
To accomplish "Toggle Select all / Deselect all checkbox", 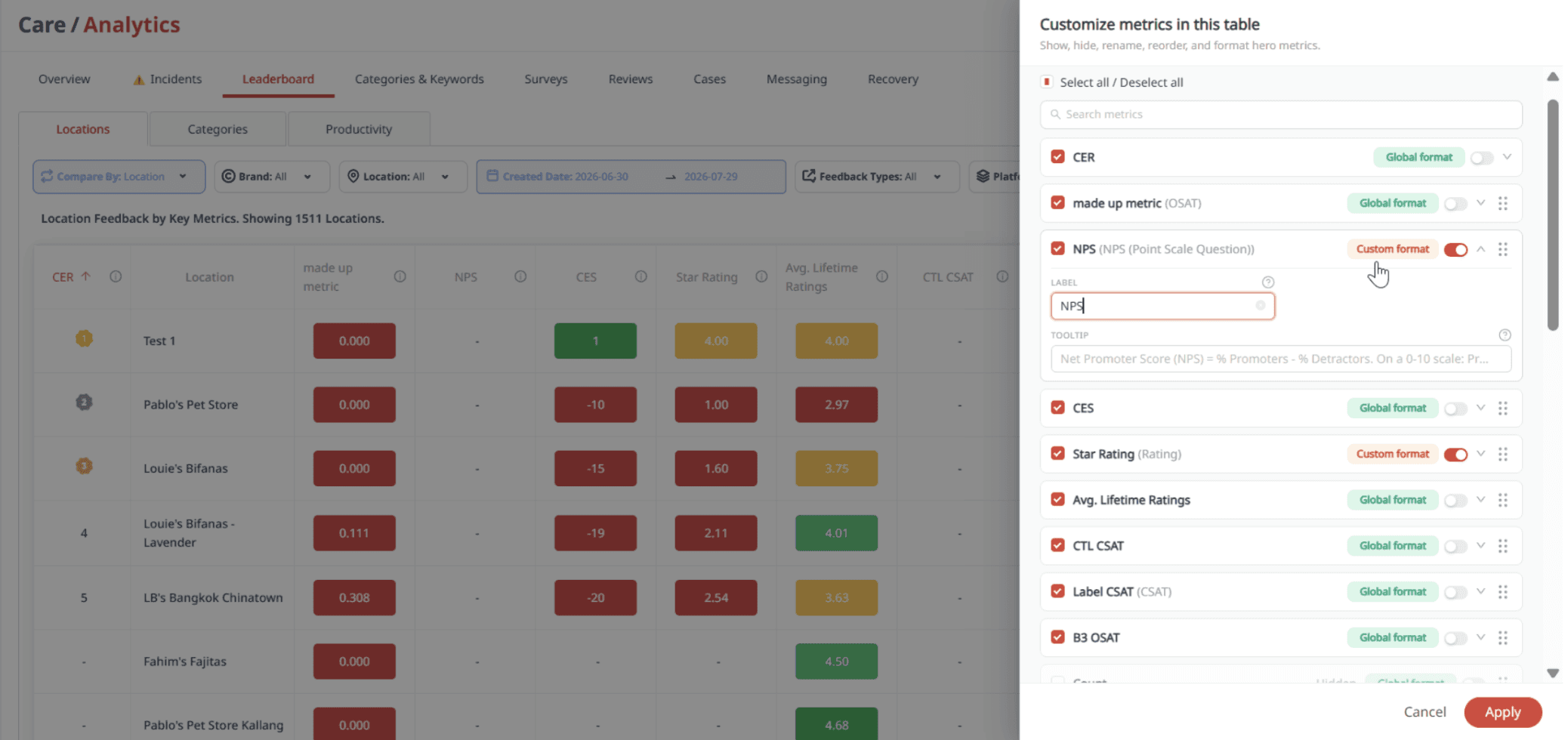I will tap(1047, 82).
